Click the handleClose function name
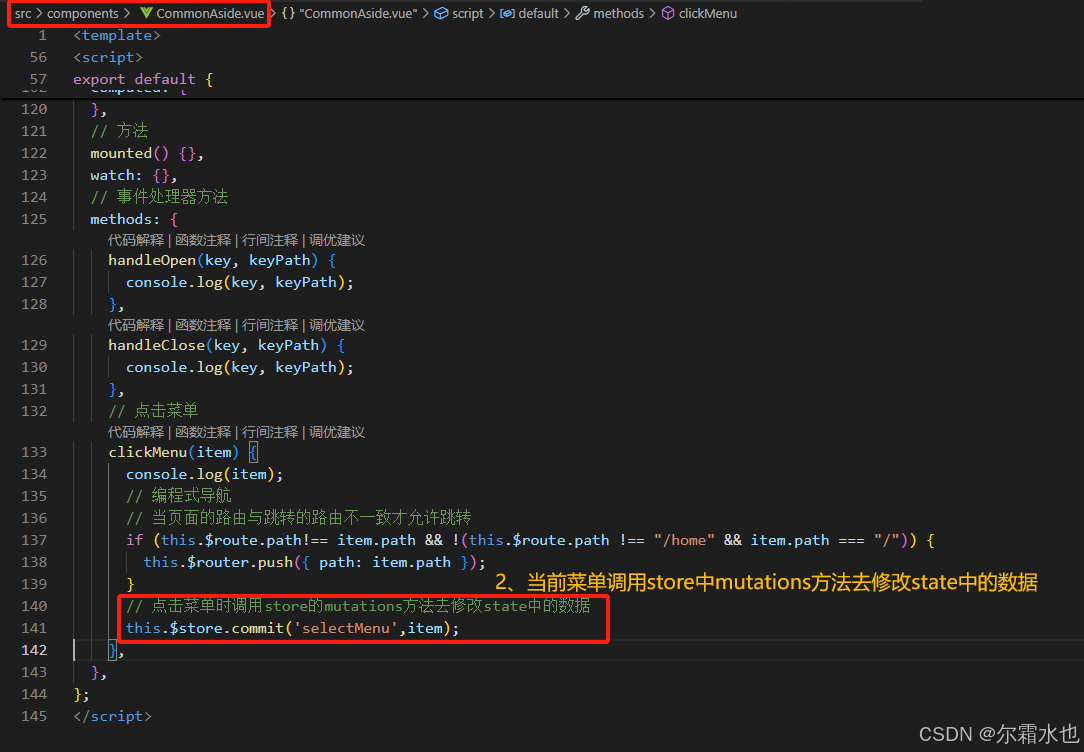This screenshot has height=752, width=1084. [x=156, y=346]
